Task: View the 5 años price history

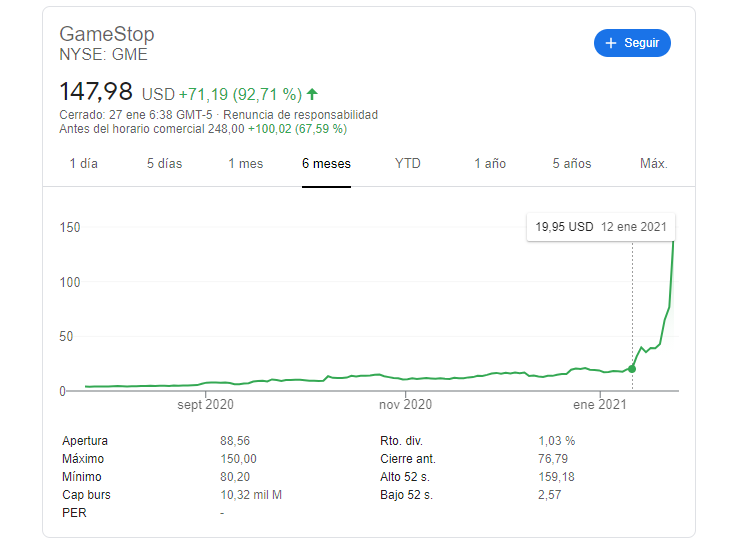Action: pyautogui.click(x=572, y=164)
